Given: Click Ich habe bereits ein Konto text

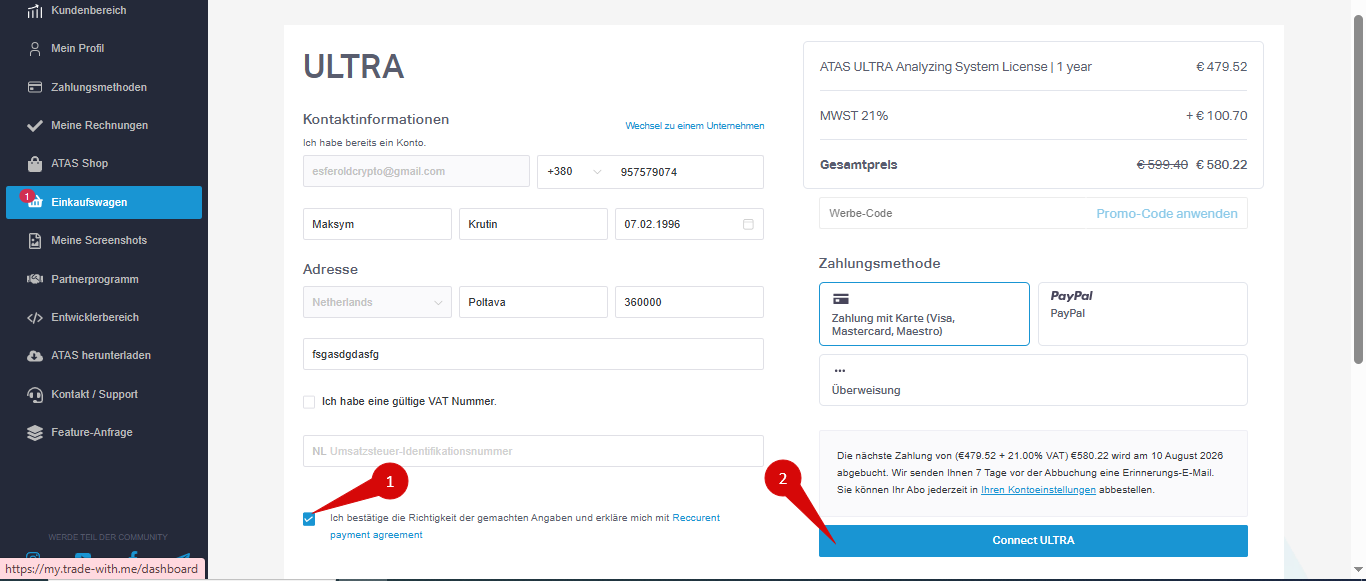Looking at the screenshot, I should 364,143.
